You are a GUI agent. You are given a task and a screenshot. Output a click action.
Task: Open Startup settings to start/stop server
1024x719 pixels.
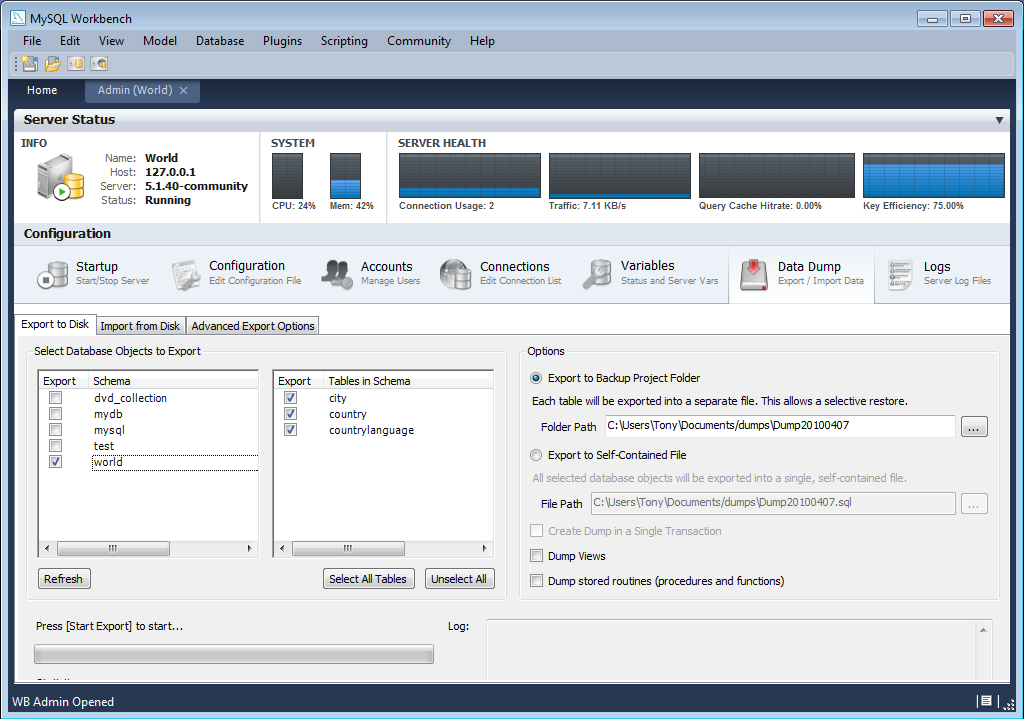pyautogui.click(x=53, y=272)
